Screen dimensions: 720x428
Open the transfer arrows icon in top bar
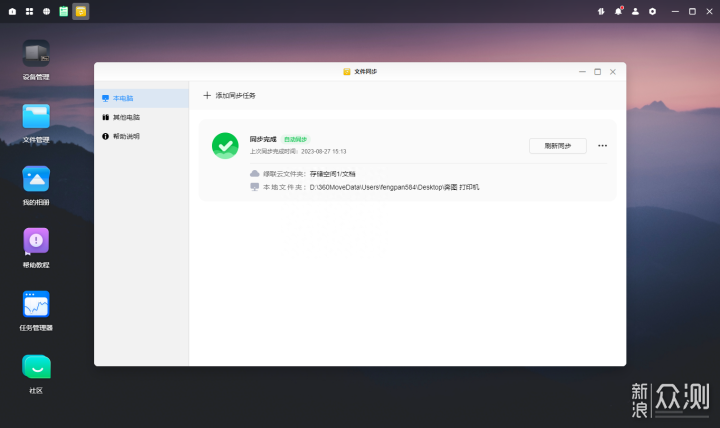click(601, 11)
